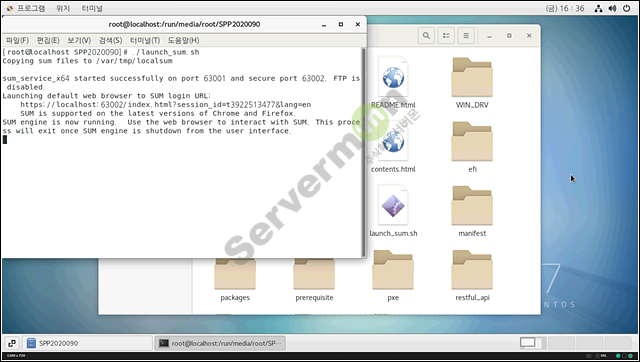640x362 pixels.
Task: Open the 위치 places menu
Action: tap(63, 8)
